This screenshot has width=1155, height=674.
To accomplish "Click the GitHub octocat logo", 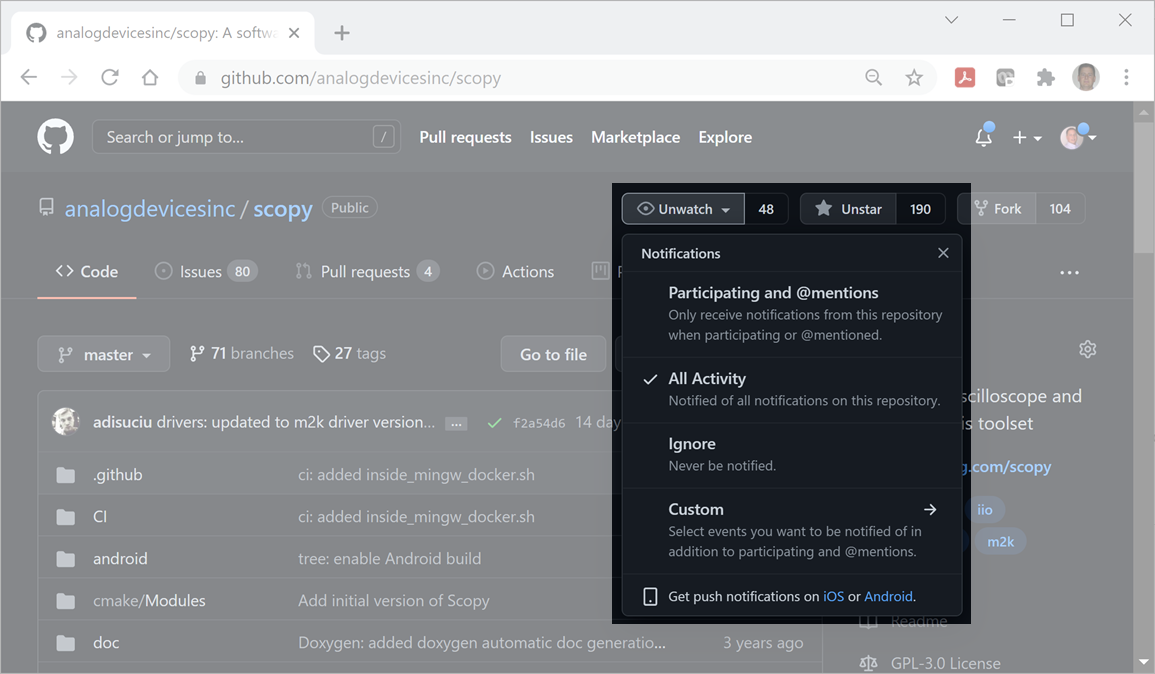I will coord(55,136).
